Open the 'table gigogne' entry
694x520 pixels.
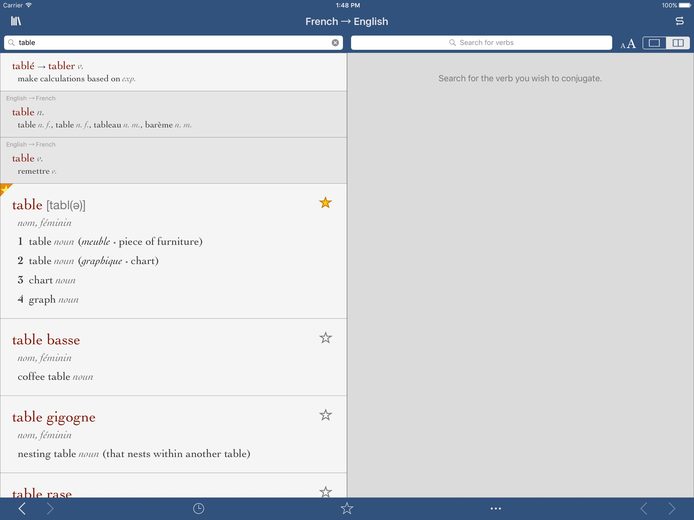pos(174,434)
